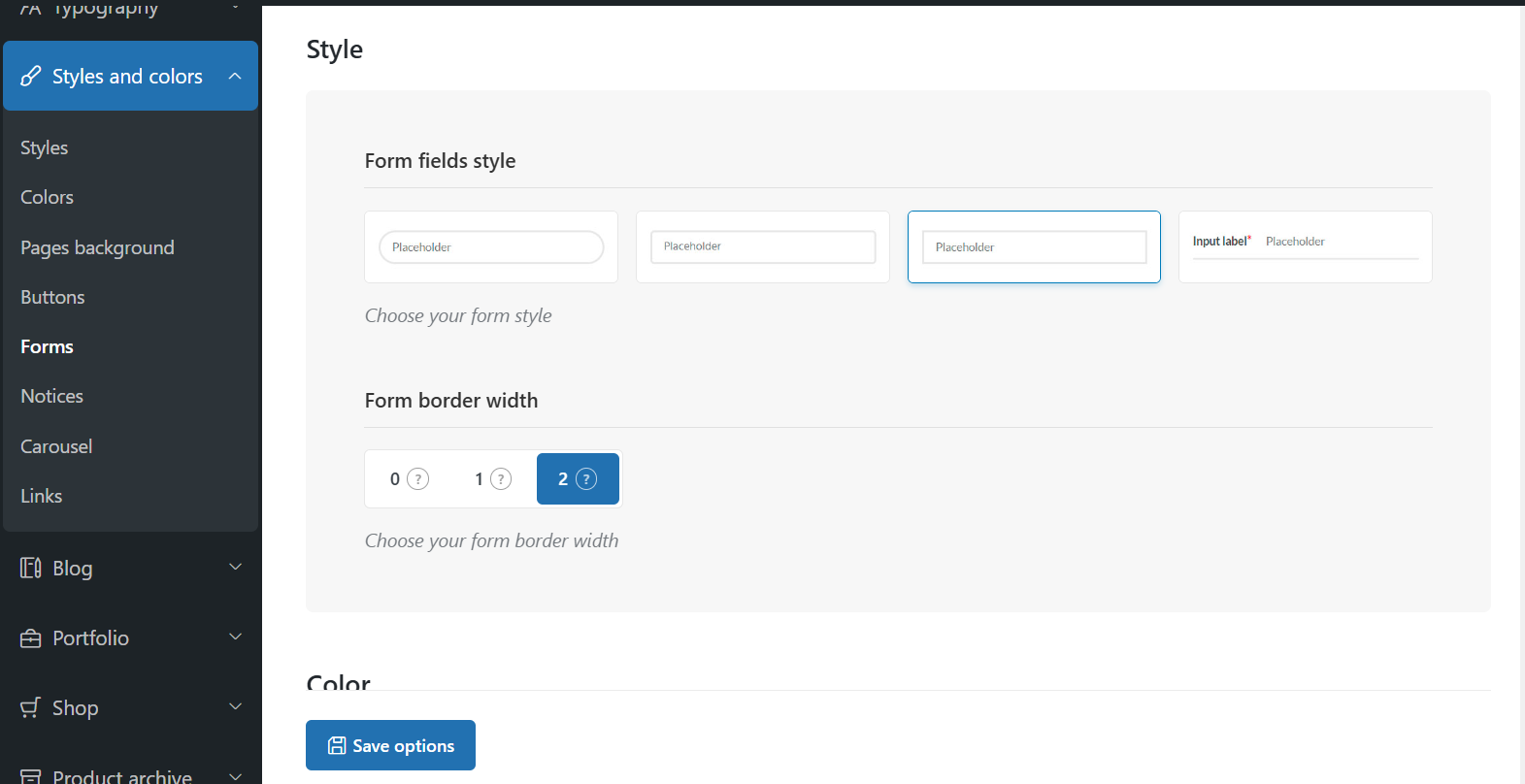Open the Links submenu item

click(x=41, y=496)
